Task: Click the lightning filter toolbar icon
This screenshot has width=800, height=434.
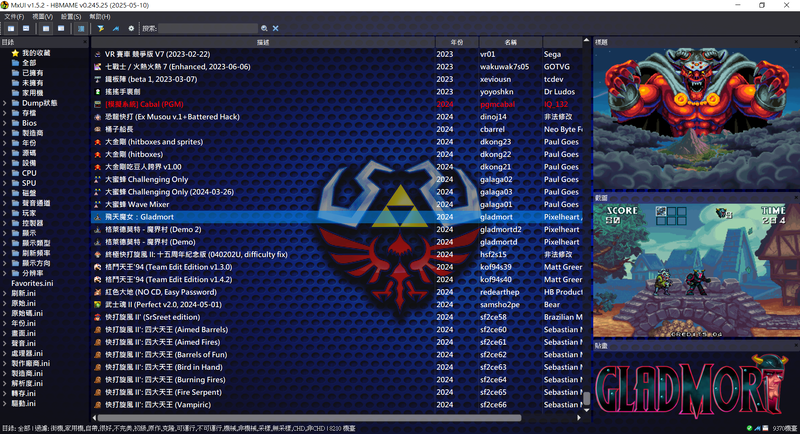Action: (x=101, y=29)
